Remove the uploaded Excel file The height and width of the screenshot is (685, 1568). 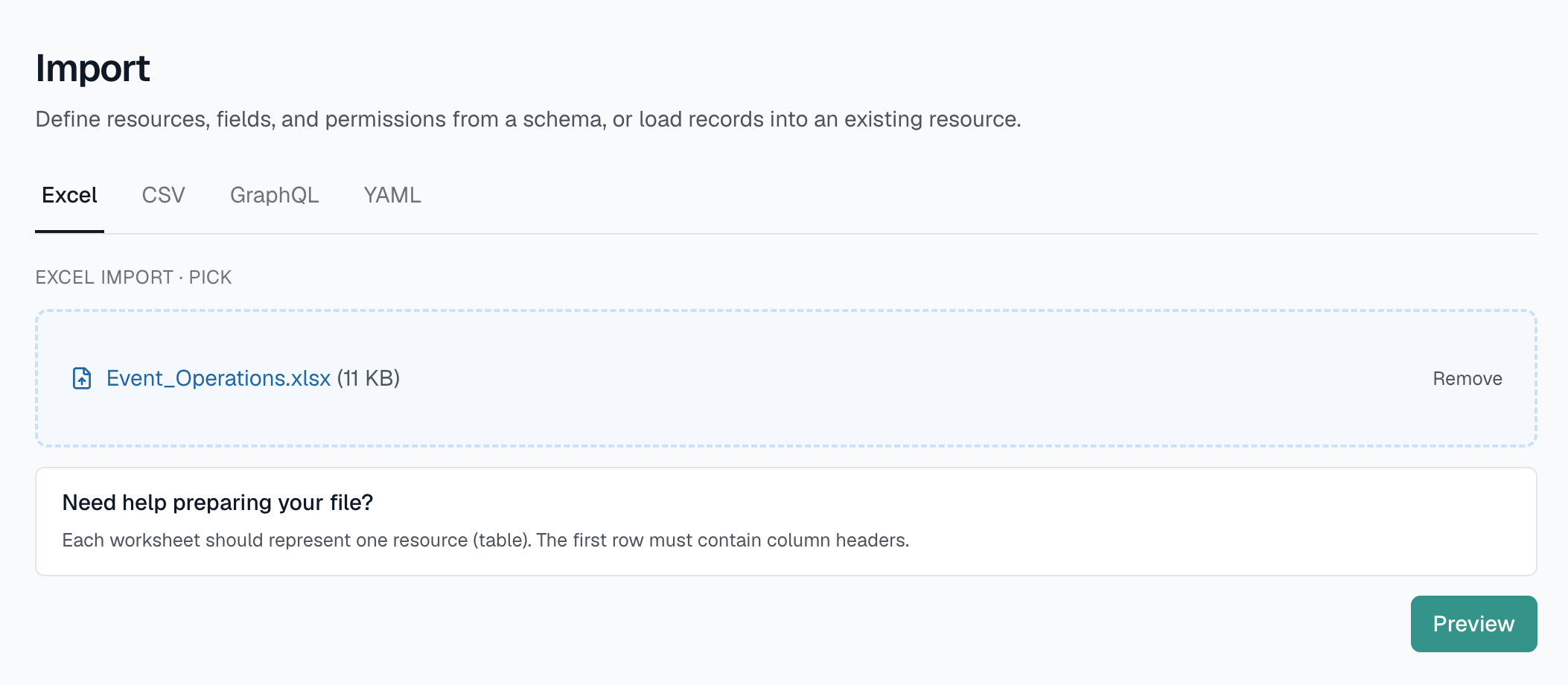click(x=1467, y=378)
